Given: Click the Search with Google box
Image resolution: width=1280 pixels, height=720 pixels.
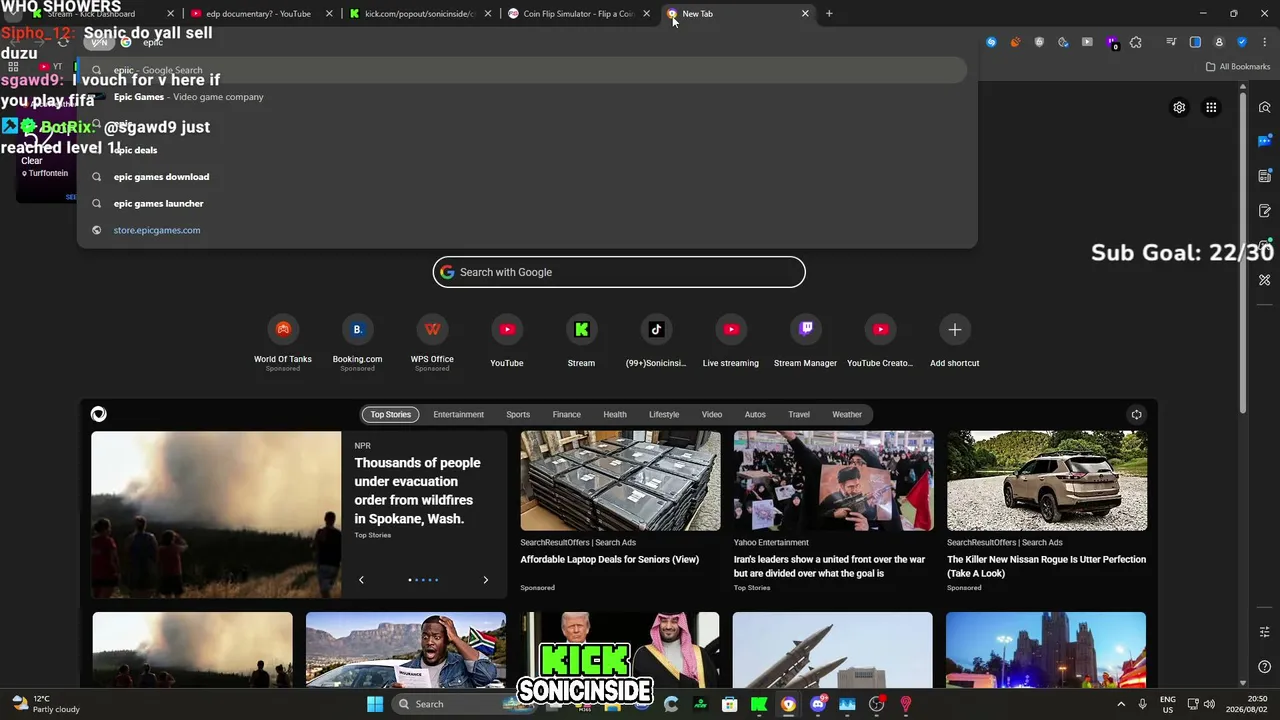Looking at the screenshot, I should [x=619, y=272].
